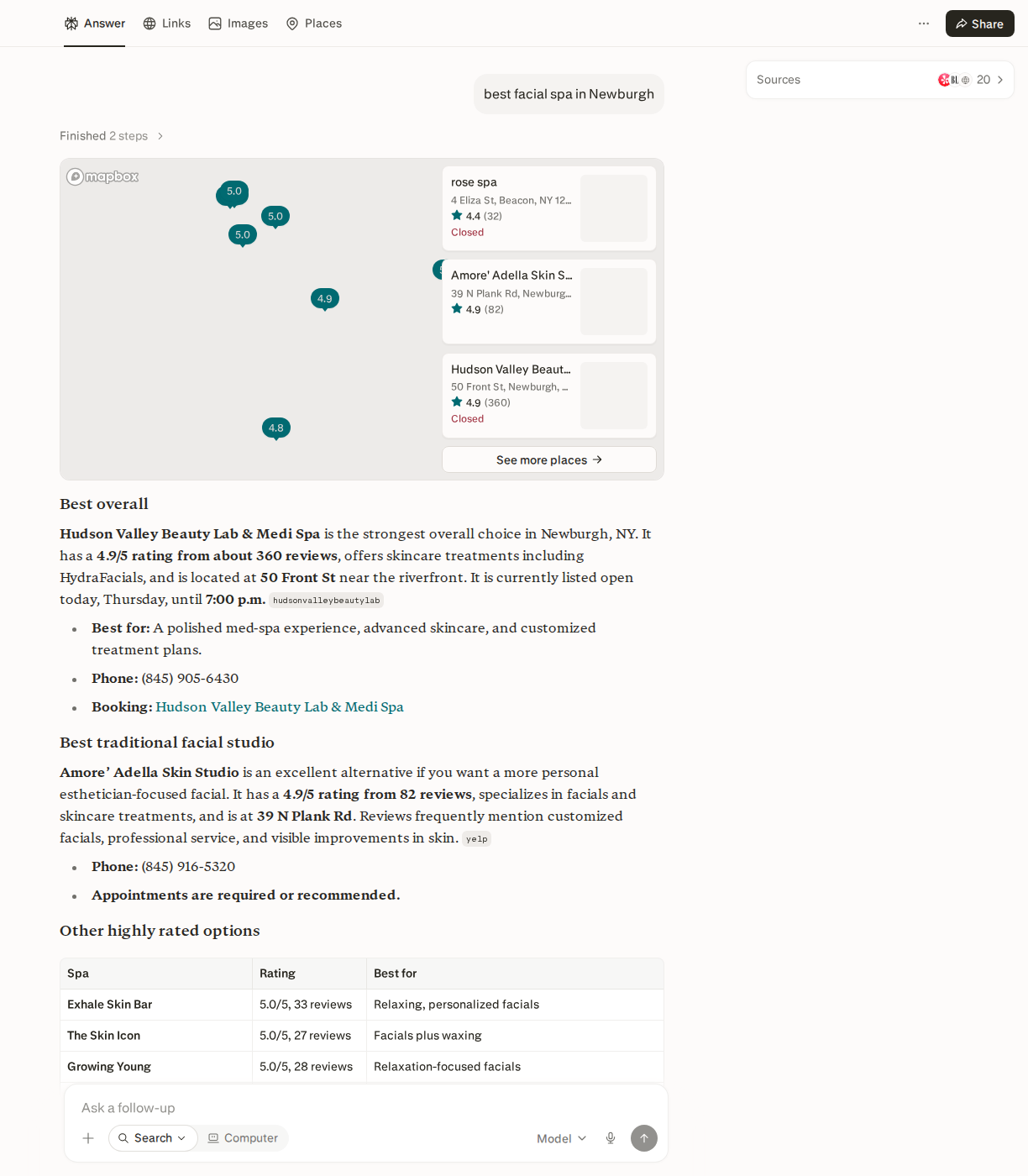Viewport: 1028px width, 1176px height.
Task: Select the rose spa place card
Action: pyautogui.click(x=549, y=208)
